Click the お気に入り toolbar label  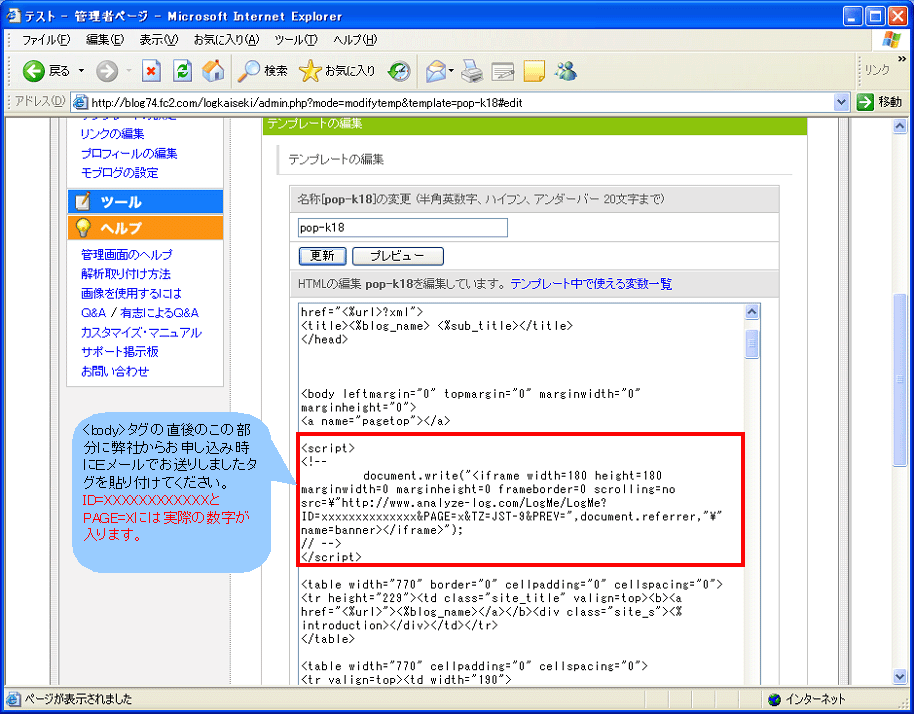tap(350, 71)
